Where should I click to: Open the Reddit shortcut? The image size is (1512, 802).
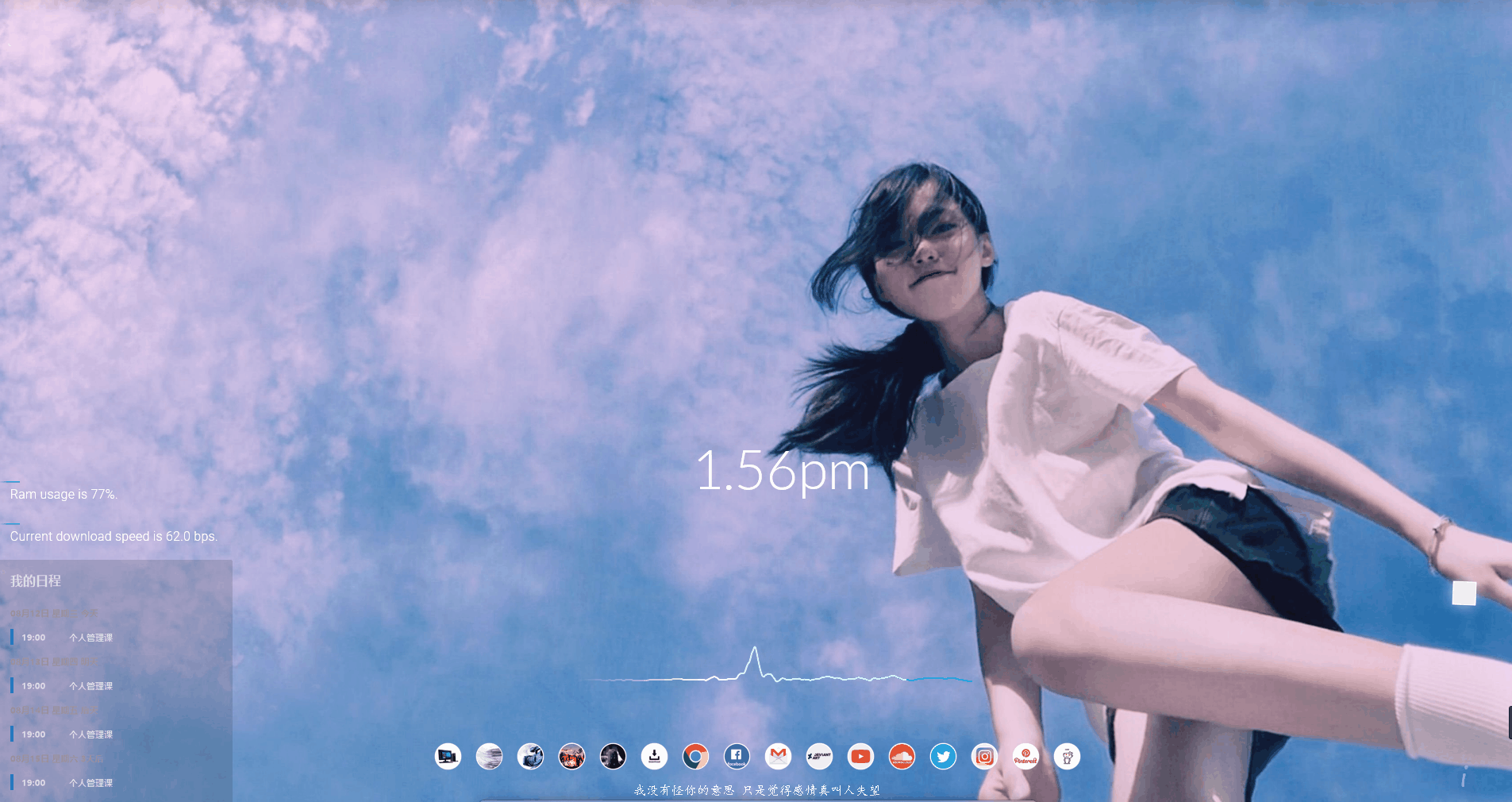click(1067, 757)
